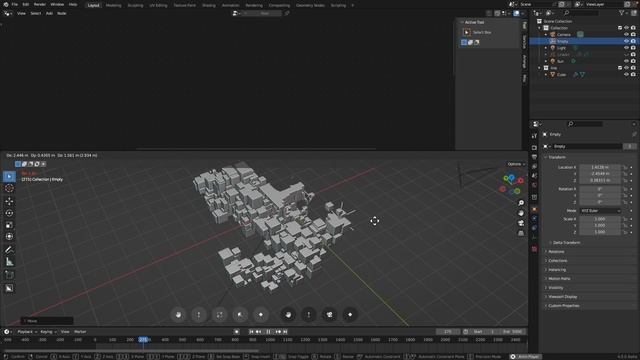Screen dimensions: 640x360
Task: Select the Annotate pencil tool
Action: (9, 250)
